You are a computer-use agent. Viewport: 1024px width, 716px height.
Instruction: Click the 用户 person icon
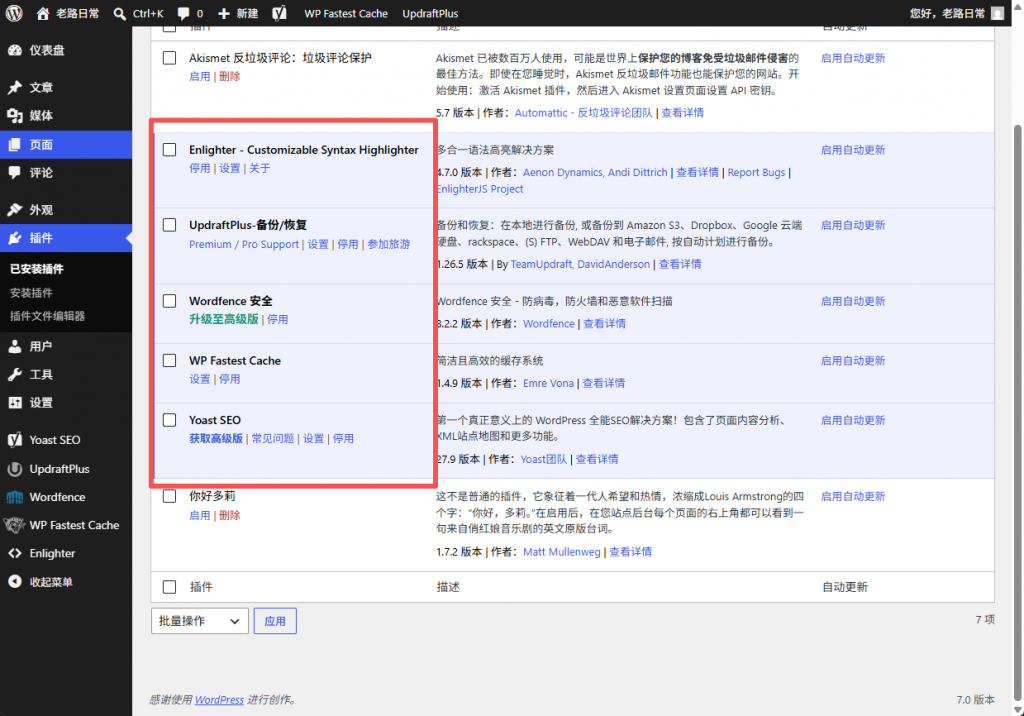(x=15, y=346)
